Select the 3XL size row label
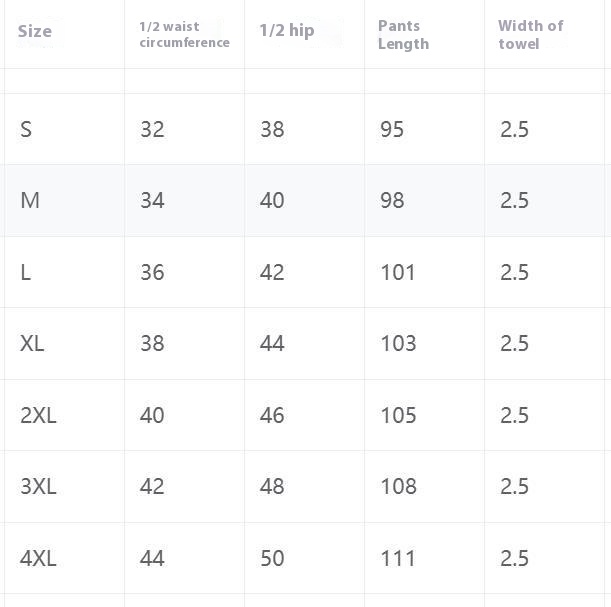611x607 pixels. (38, 486)
